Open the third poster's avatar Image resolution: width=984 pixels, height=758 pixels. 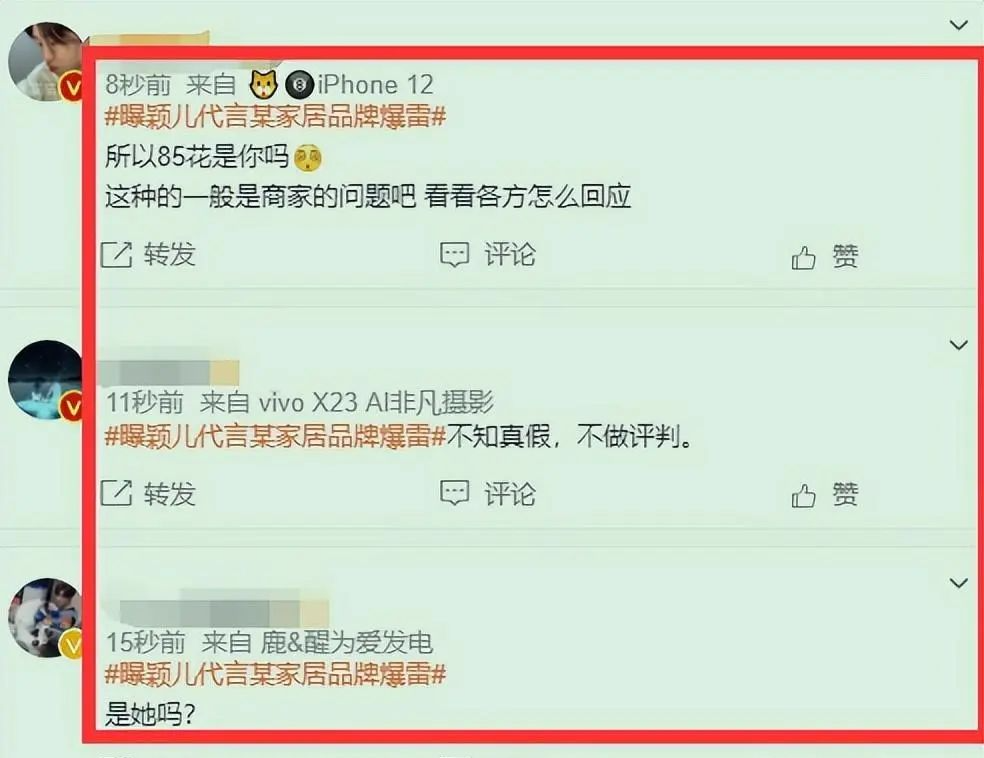pyautogui.click(x=45, y=617)
